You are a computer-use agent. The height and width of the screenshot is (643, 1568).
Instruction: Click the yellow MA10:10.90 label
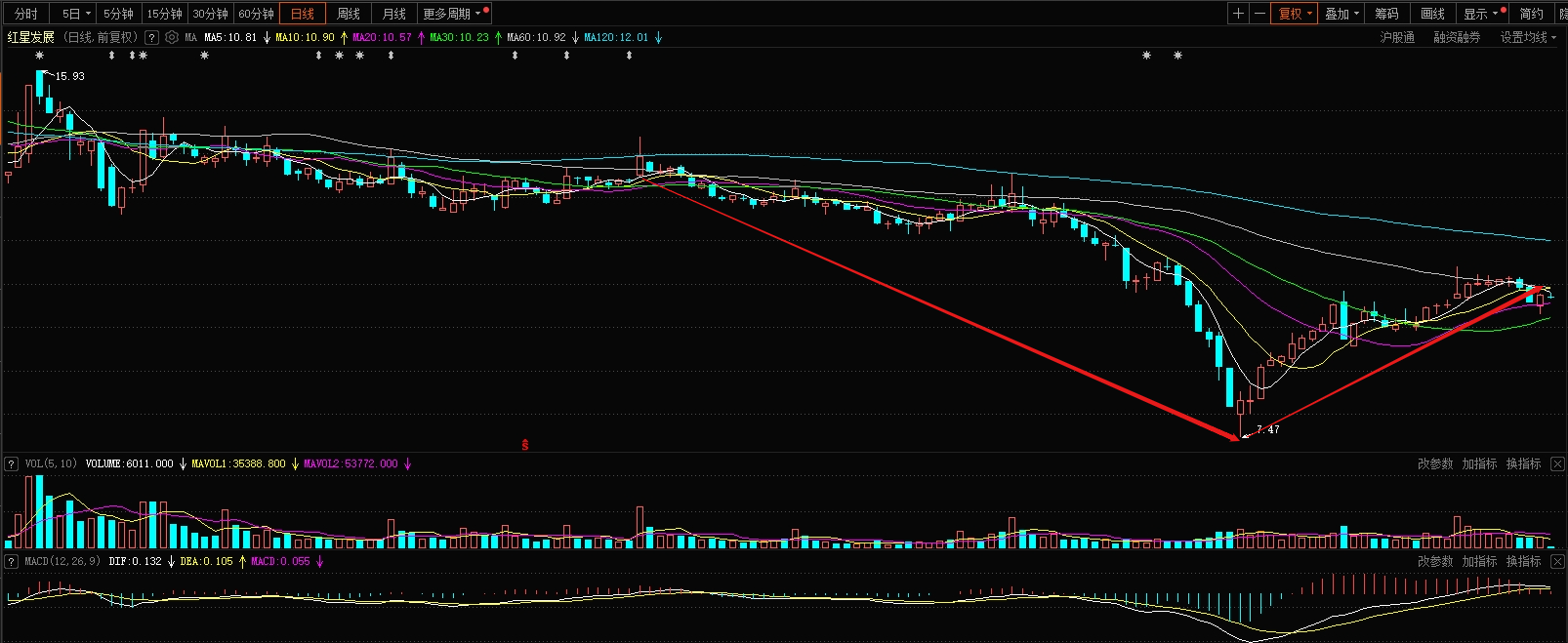click(305, 38)
